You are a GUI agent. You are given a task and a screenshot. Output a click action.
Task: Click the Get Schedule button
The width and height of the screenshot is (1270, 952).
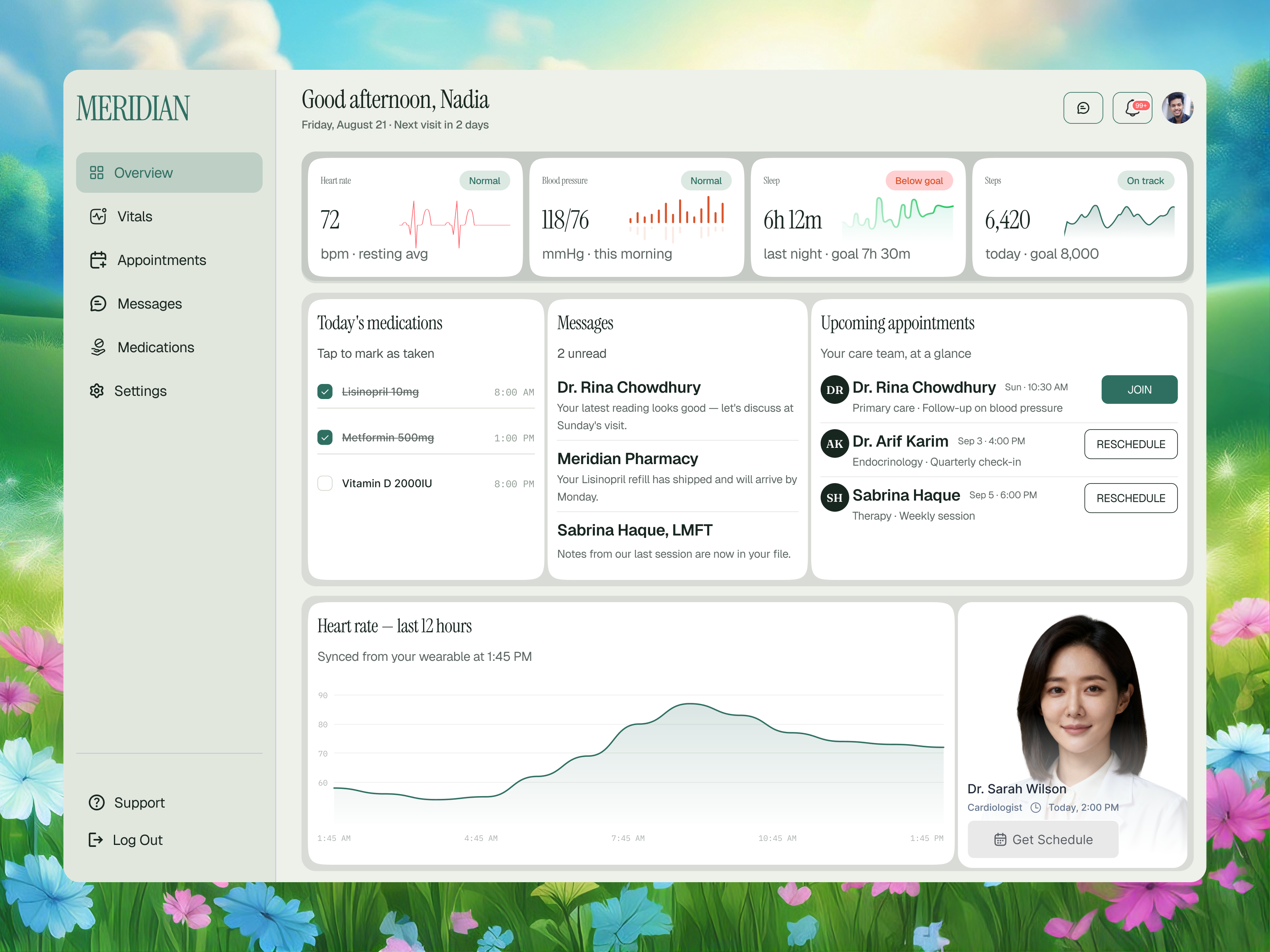point(1043,839)
